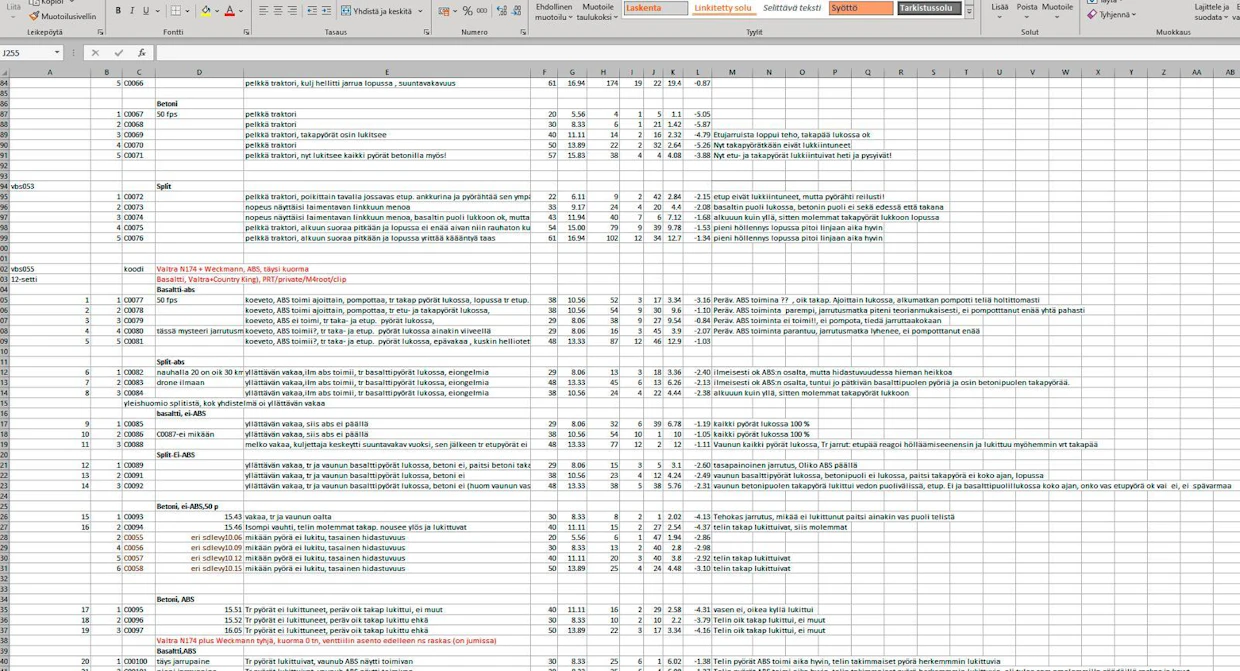The width and height of the screenshot is (1240, 671).
Task: Align text right icon
Action: [293, 11]
